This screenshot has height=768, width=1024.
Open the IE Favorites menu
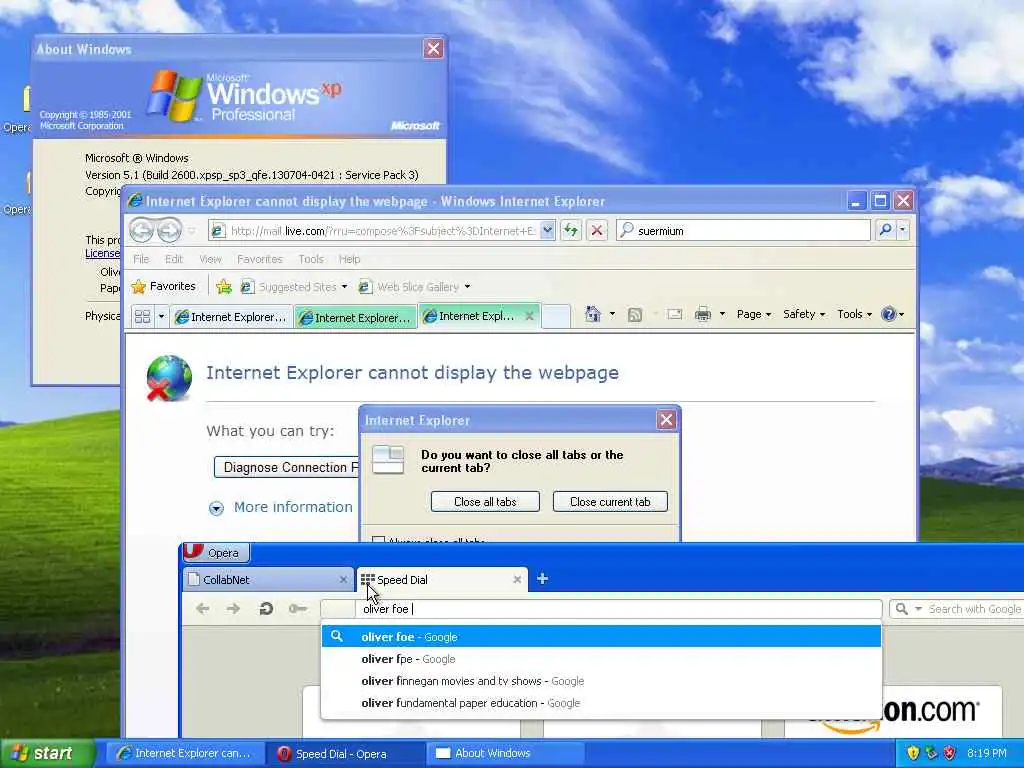[x=260, y=259]
